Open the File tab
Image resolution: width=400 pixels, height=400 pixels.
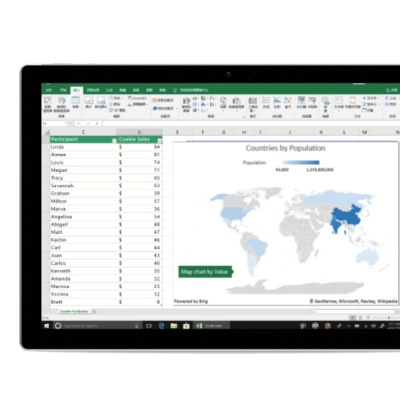tap(49, 90)
